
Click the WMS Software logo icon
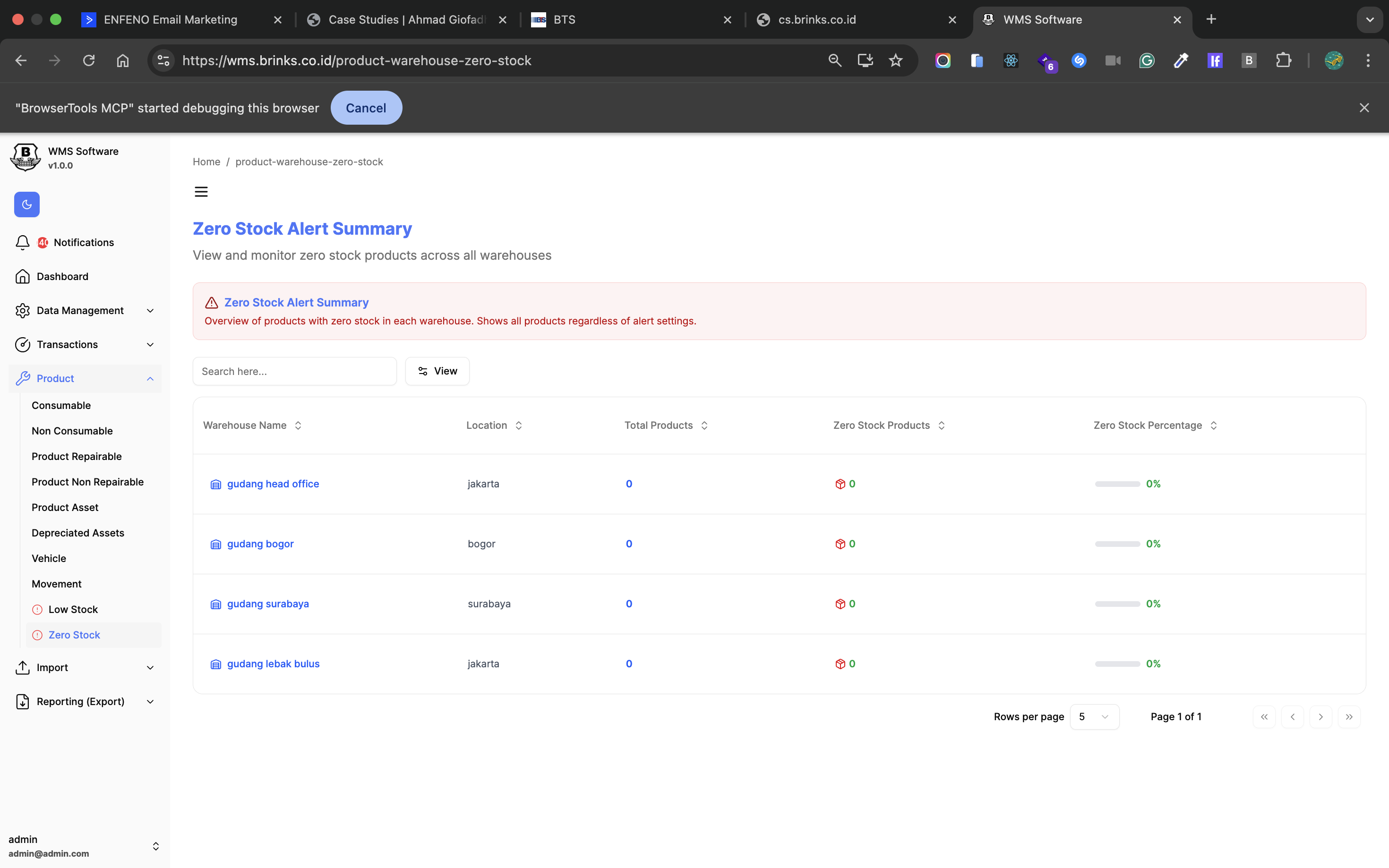point(25,157)
